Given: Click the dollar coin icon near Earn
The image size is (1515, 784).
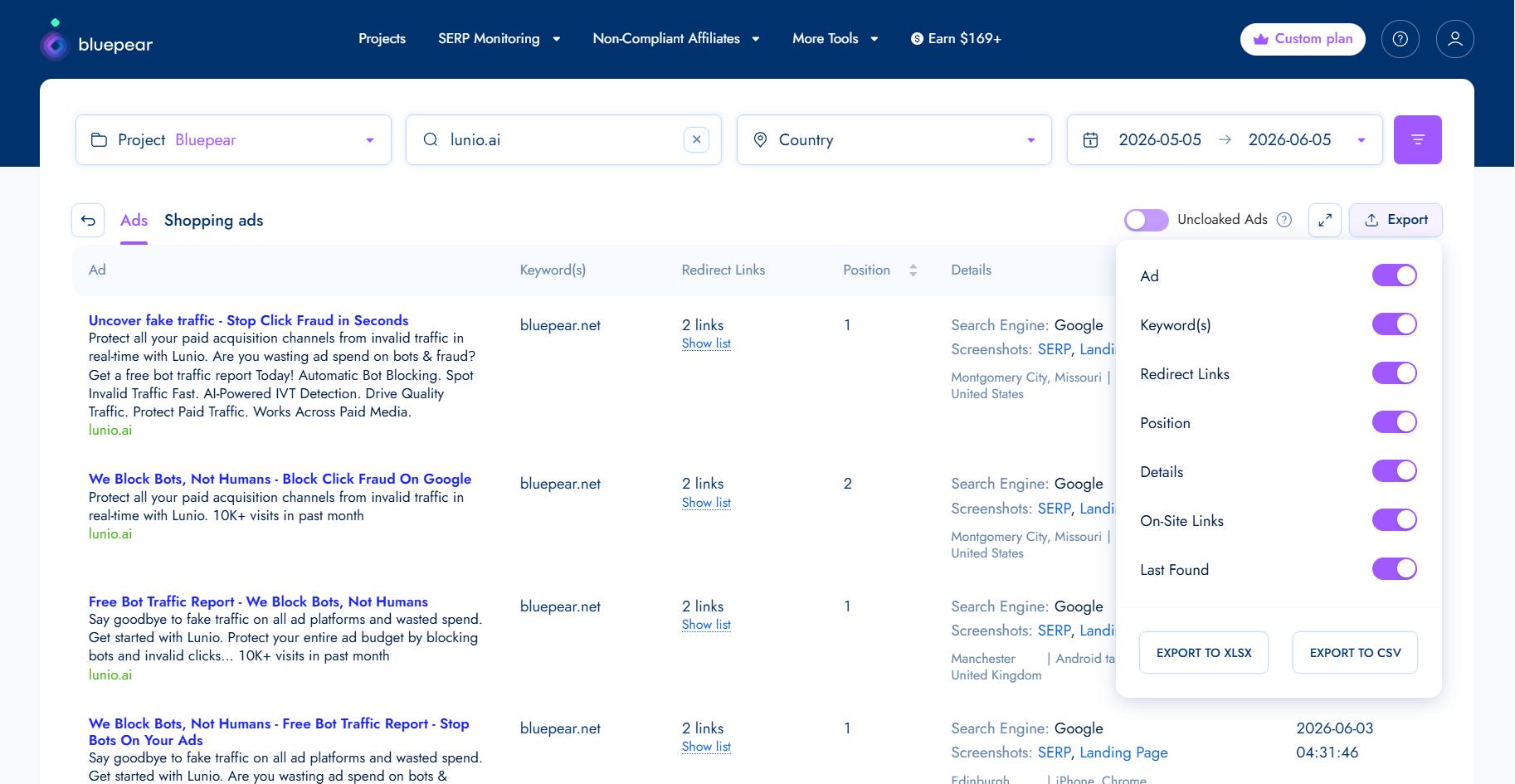Looking at the screenshot, I should pos(917,39).
